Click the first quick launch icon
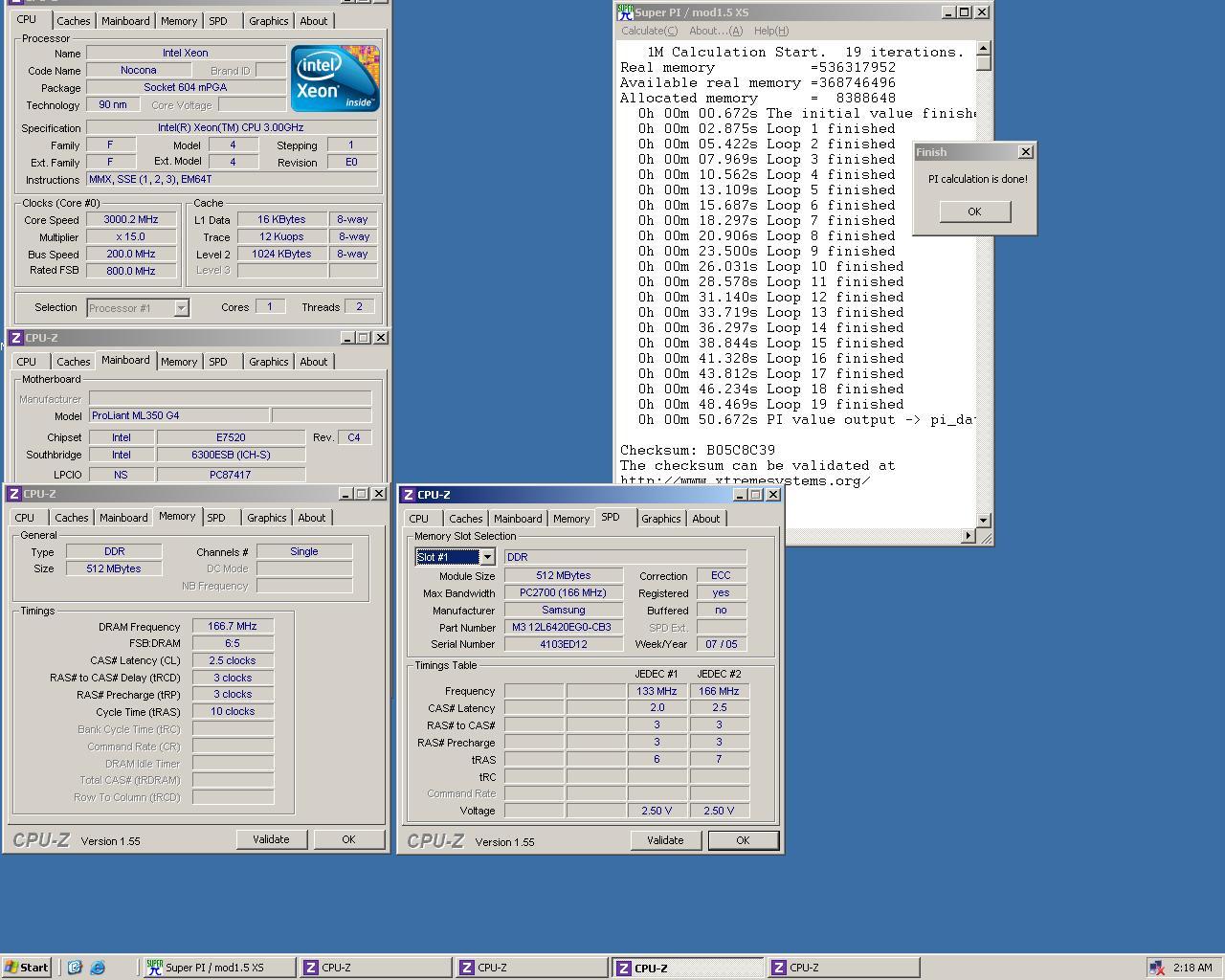The width and height of the screenshot is (1225, 980). pyautogui.click(x=75, y=968)
